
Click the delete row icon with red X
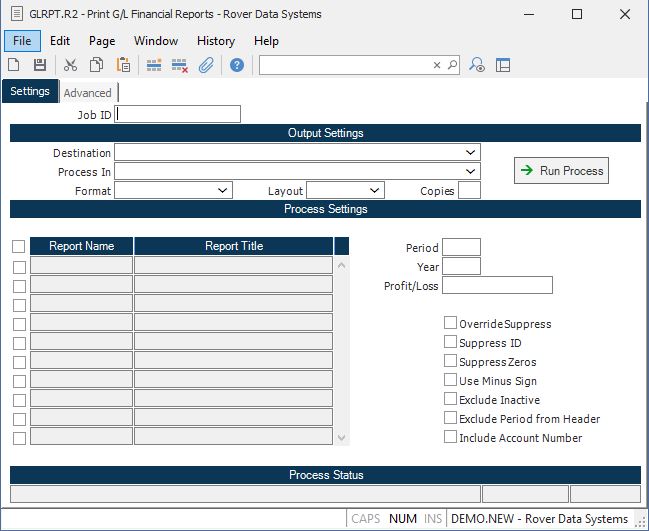tap(180, 65)
